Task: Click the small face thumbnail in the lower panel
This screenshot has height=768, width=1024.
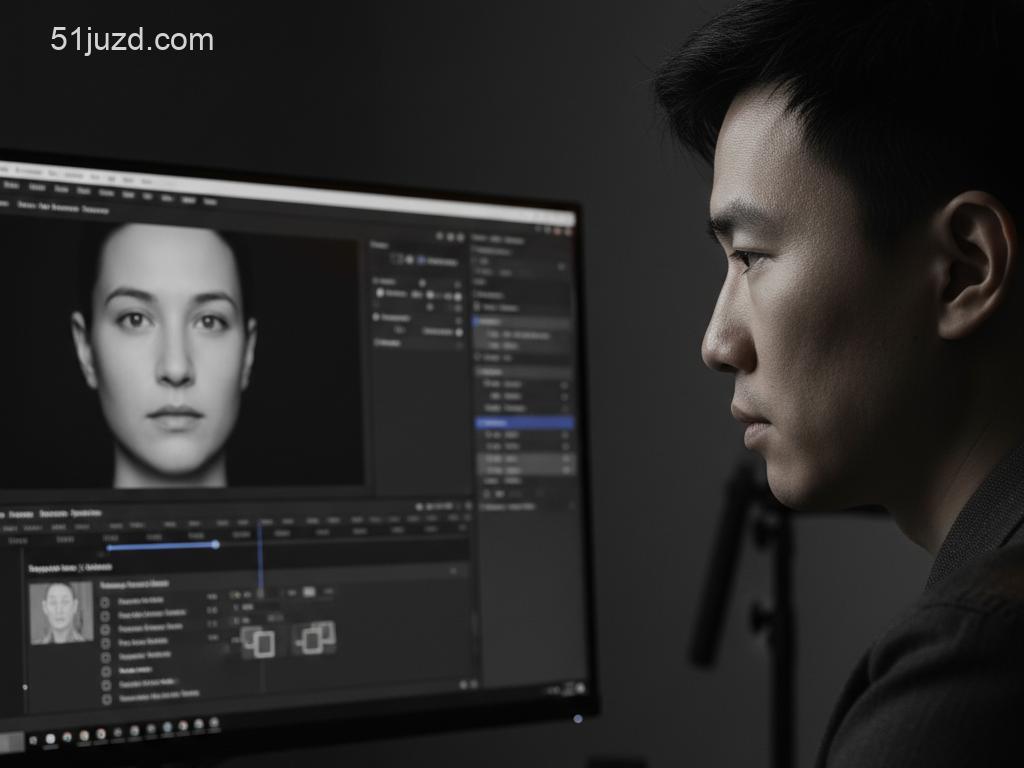Action: click(x=61, y=612)
